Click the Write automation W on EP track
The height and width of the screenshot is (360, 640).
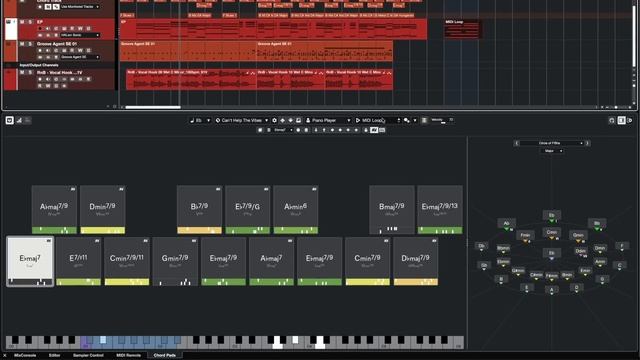(x=80, y=29)
